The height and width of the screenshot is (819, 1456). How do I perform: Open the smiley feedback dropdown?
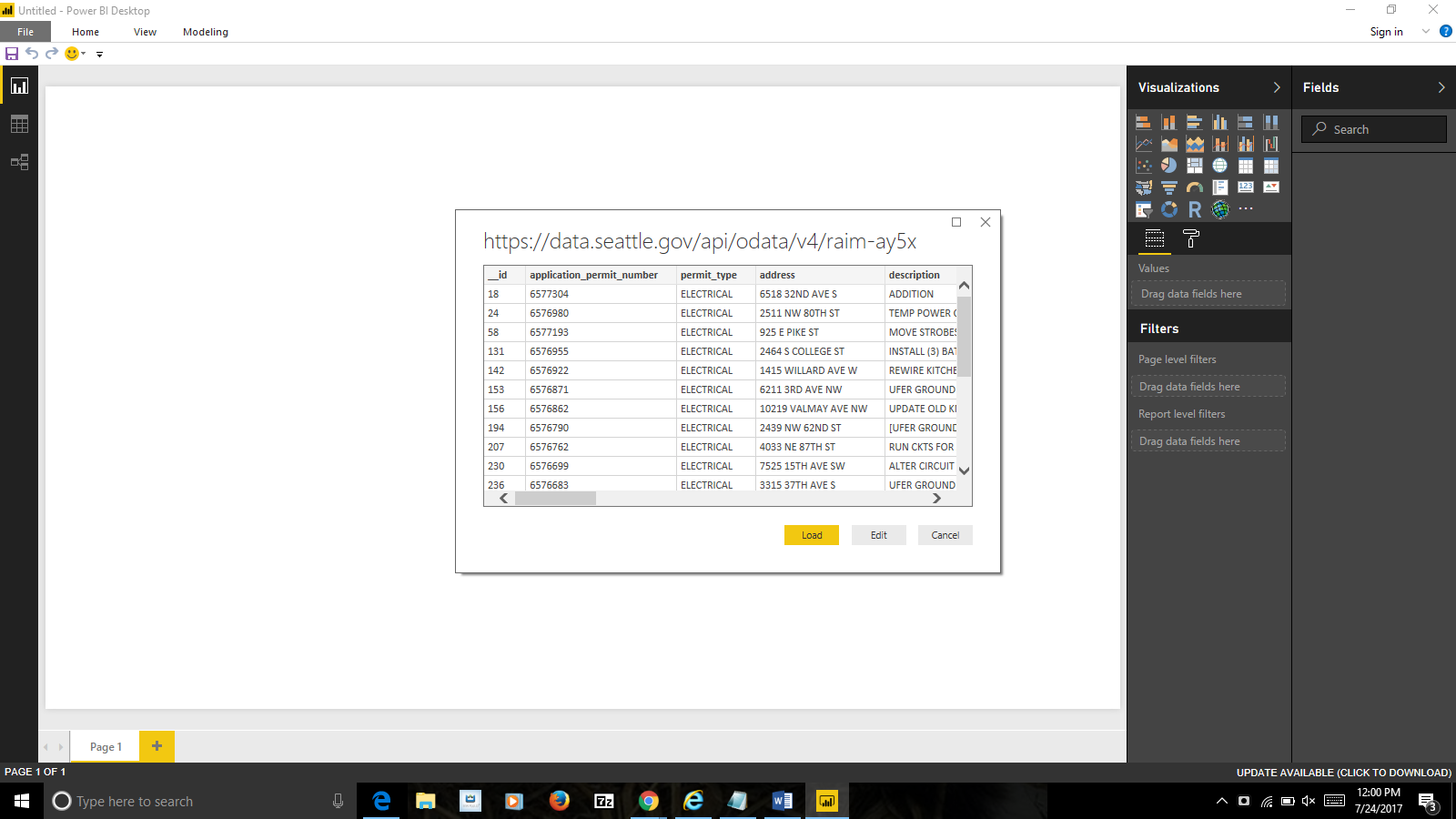76,54
